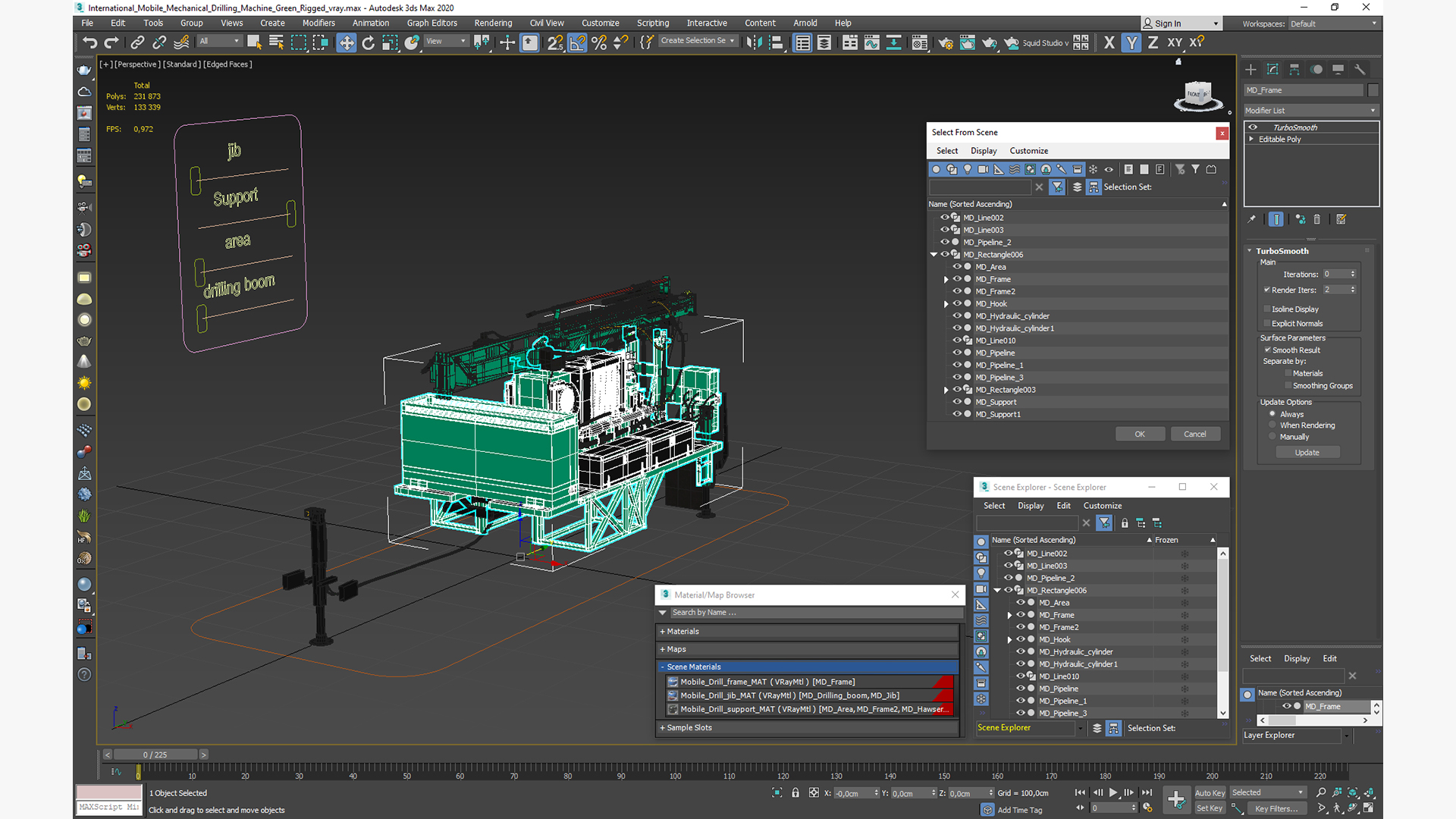The image size is (1456, 819).
Task: Click the Update button in TurboSmooth
Action: (x=1307, y=453)
